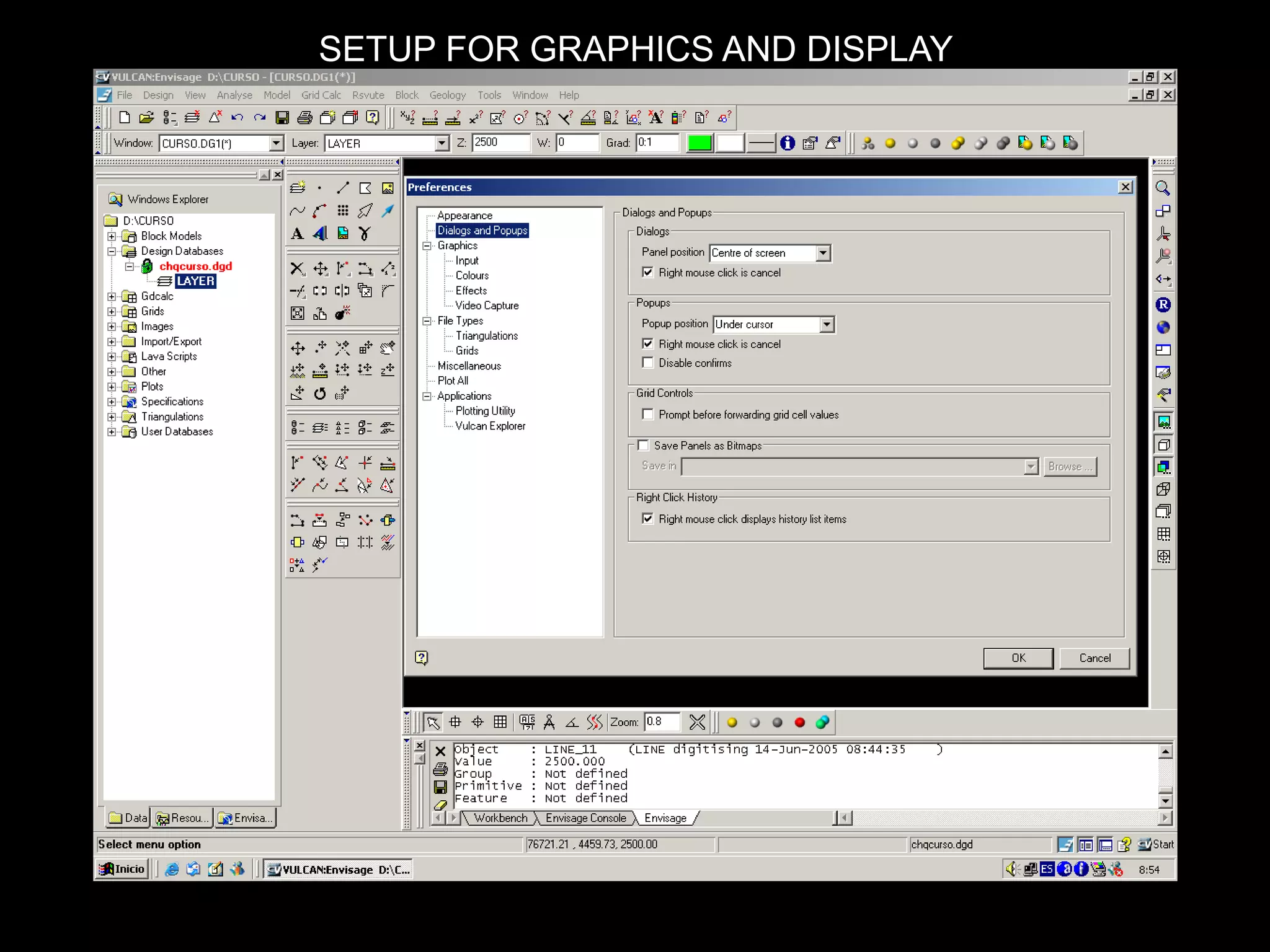The height and width of the screenshot is (952, 1270).
Task: Click the help question icon in Preferences
Action: pyautogui.click(x=422, y=658)
